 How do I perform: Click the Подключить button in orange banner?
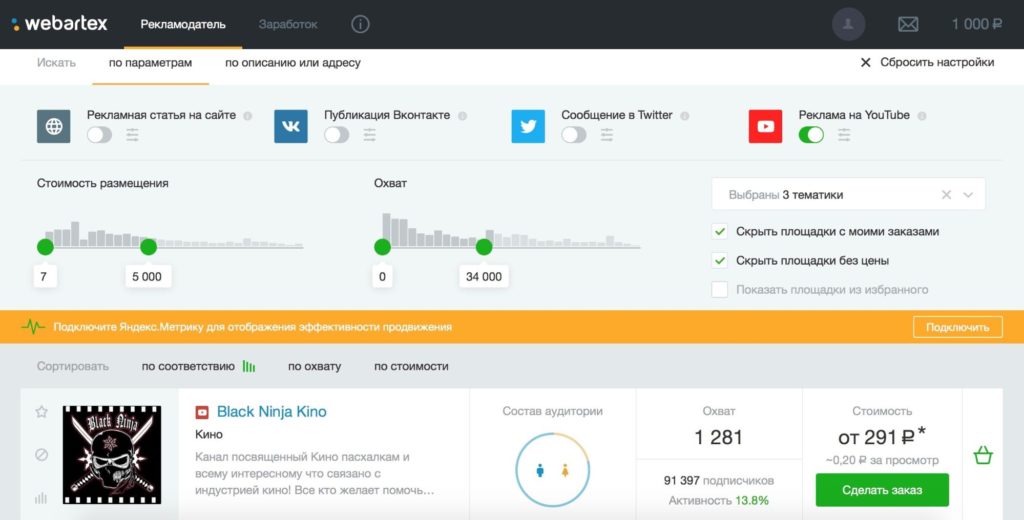click(957, 327)
